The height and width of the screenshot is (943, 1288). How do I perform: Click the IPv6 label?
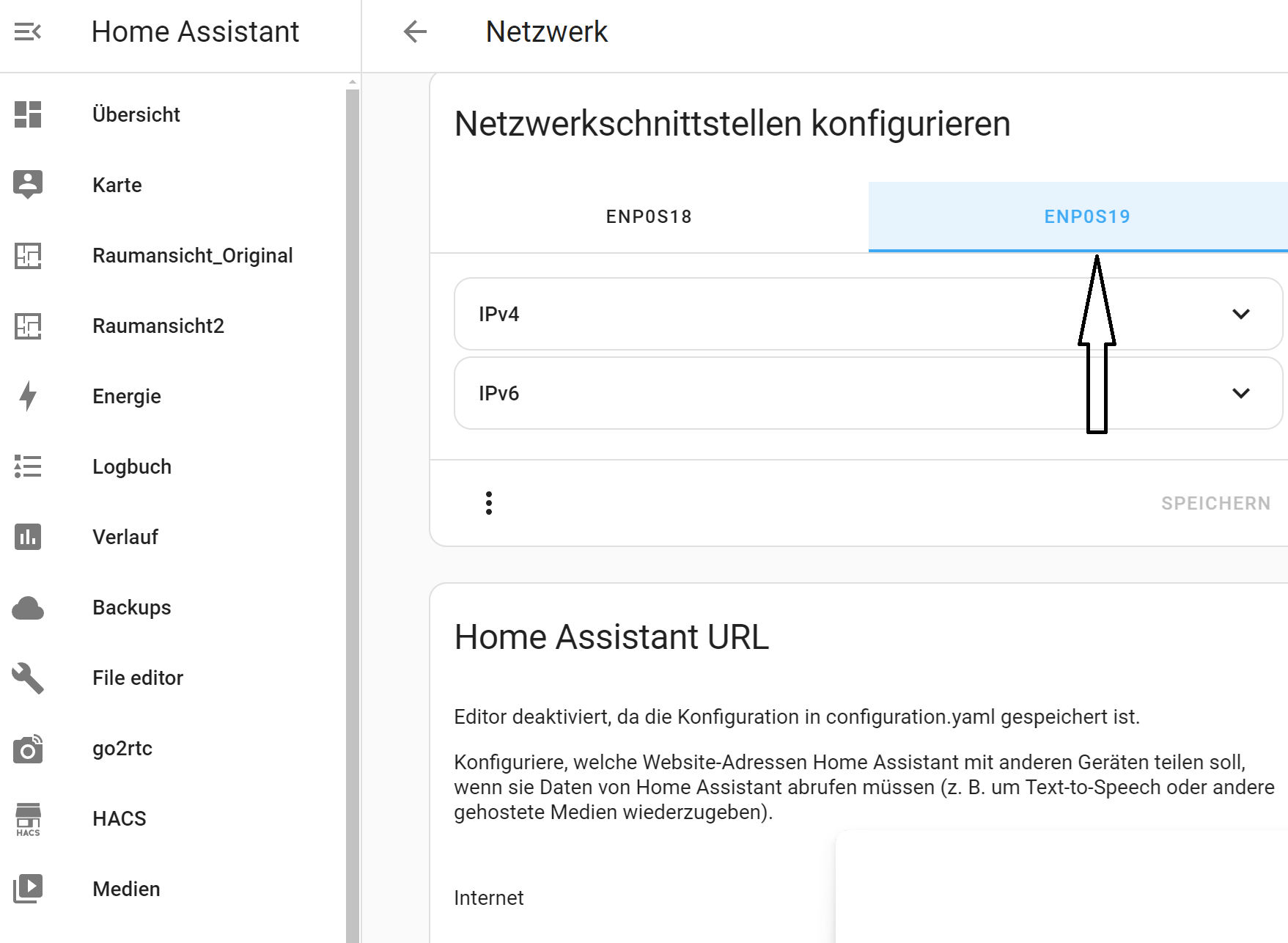tap(498, 393)
